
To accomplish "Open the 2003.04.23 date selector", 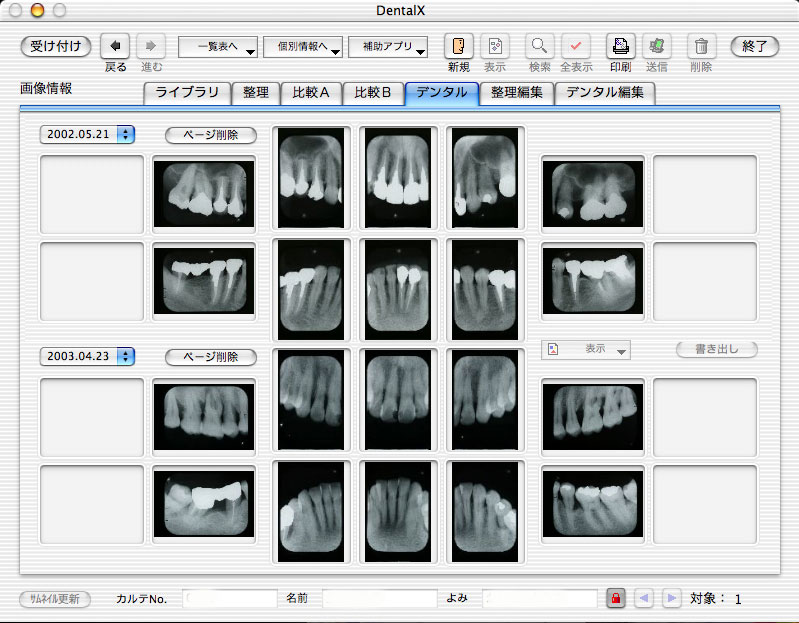I will point(87,356).
